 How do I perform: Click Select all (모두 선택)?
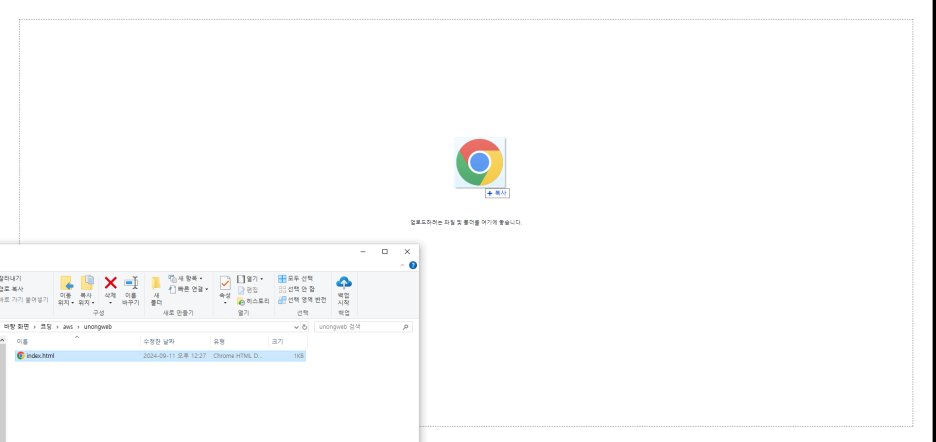click(295, 278)
